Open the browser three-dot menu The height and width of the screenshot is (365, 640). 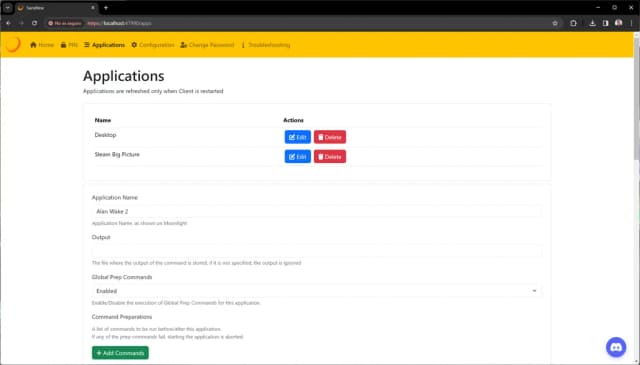pyautogui.click(x=631, y=23)
